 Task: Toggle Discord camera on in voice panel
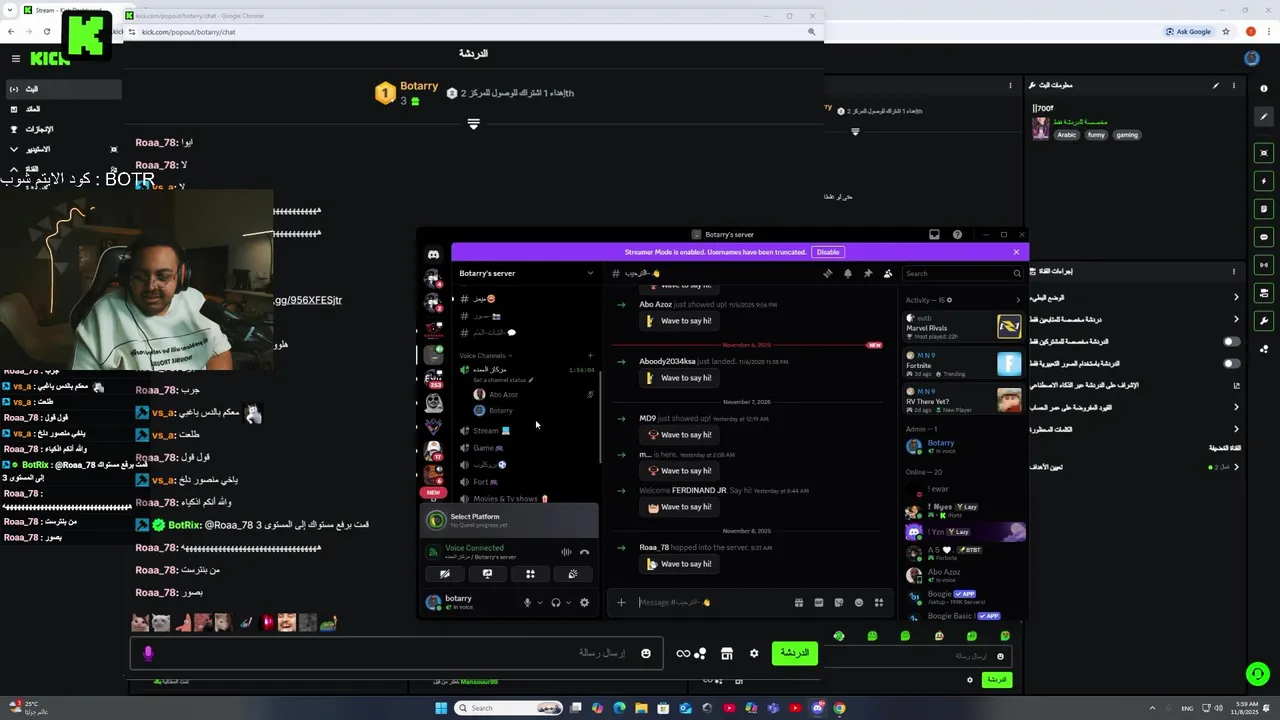pos(444,574)
